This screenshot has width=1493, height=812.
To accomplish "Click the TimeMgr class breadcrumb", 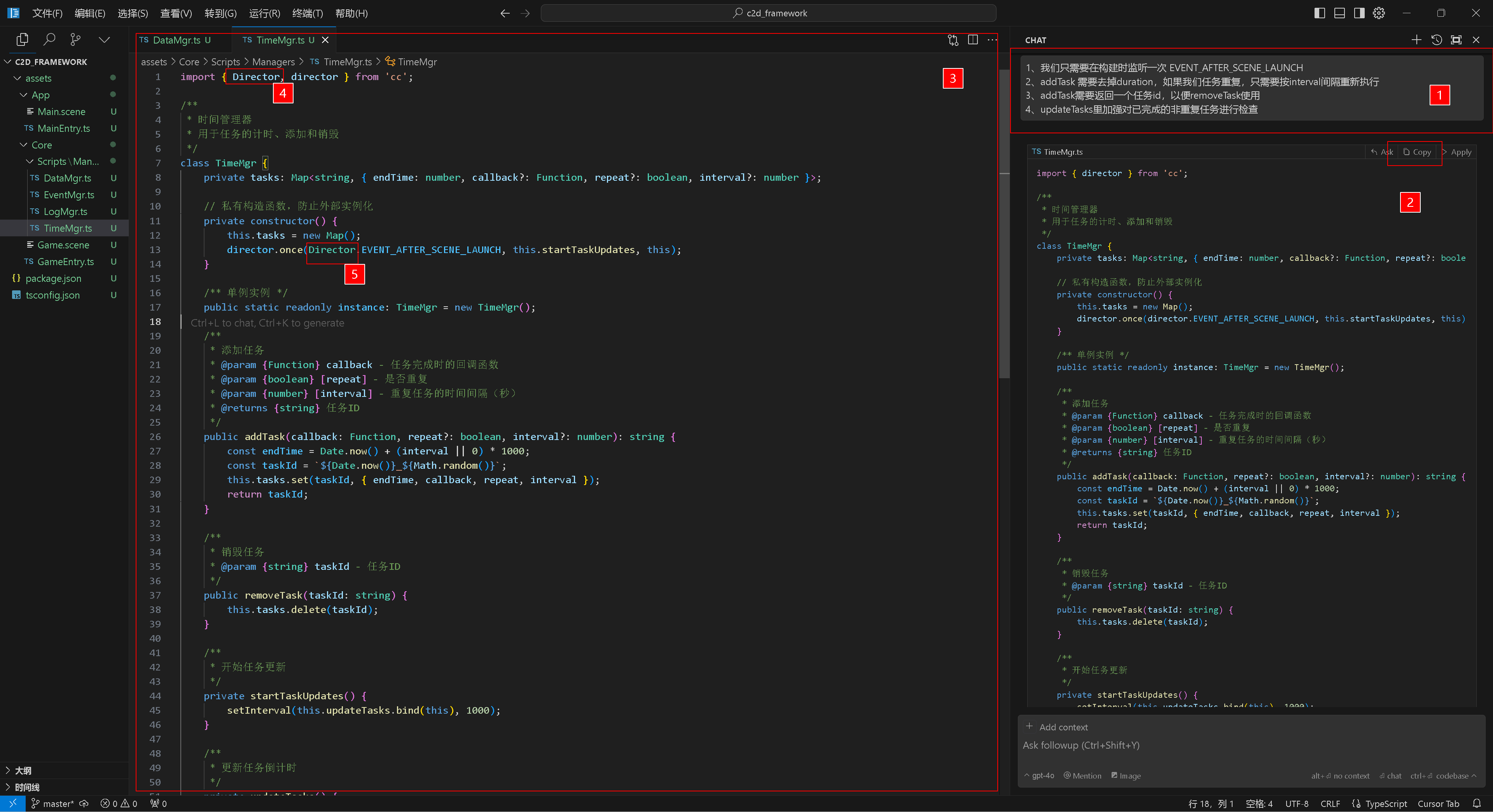I will click(x=411, y=62).
